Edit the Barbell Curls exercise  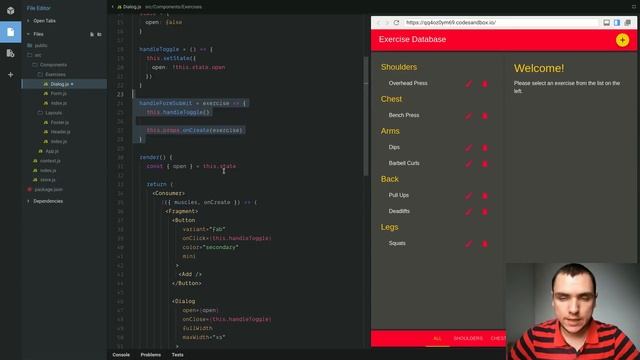coord(469,164)
